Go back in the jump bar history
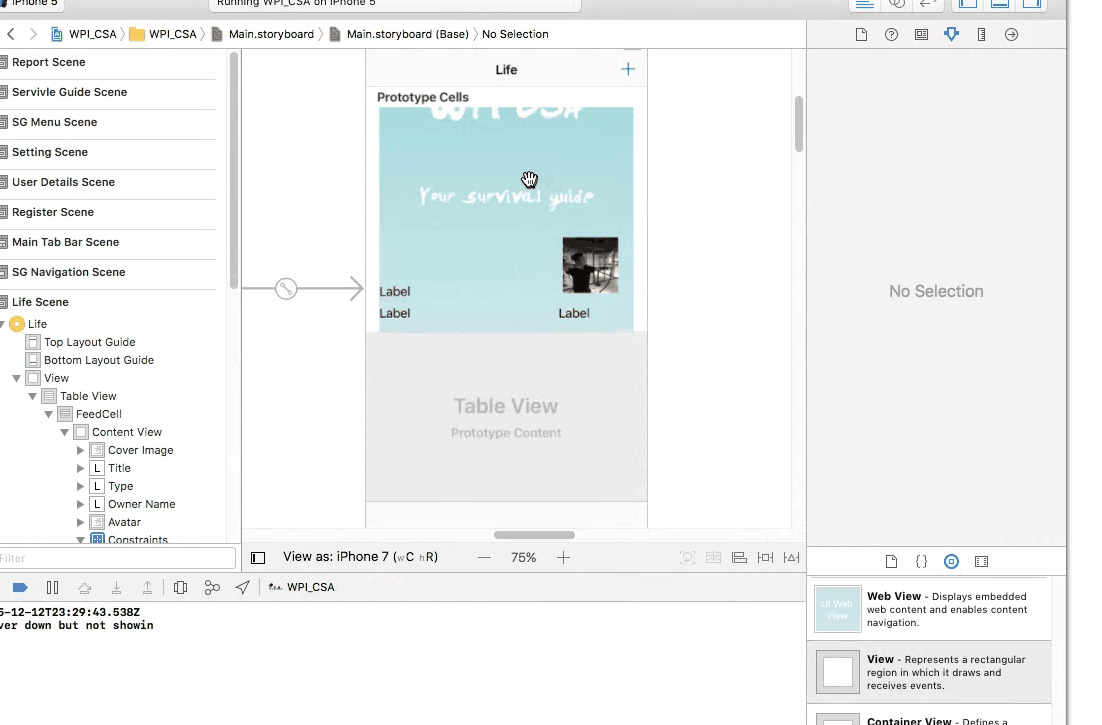Viewport: 1102px width, 725px height. pos(11,34)
